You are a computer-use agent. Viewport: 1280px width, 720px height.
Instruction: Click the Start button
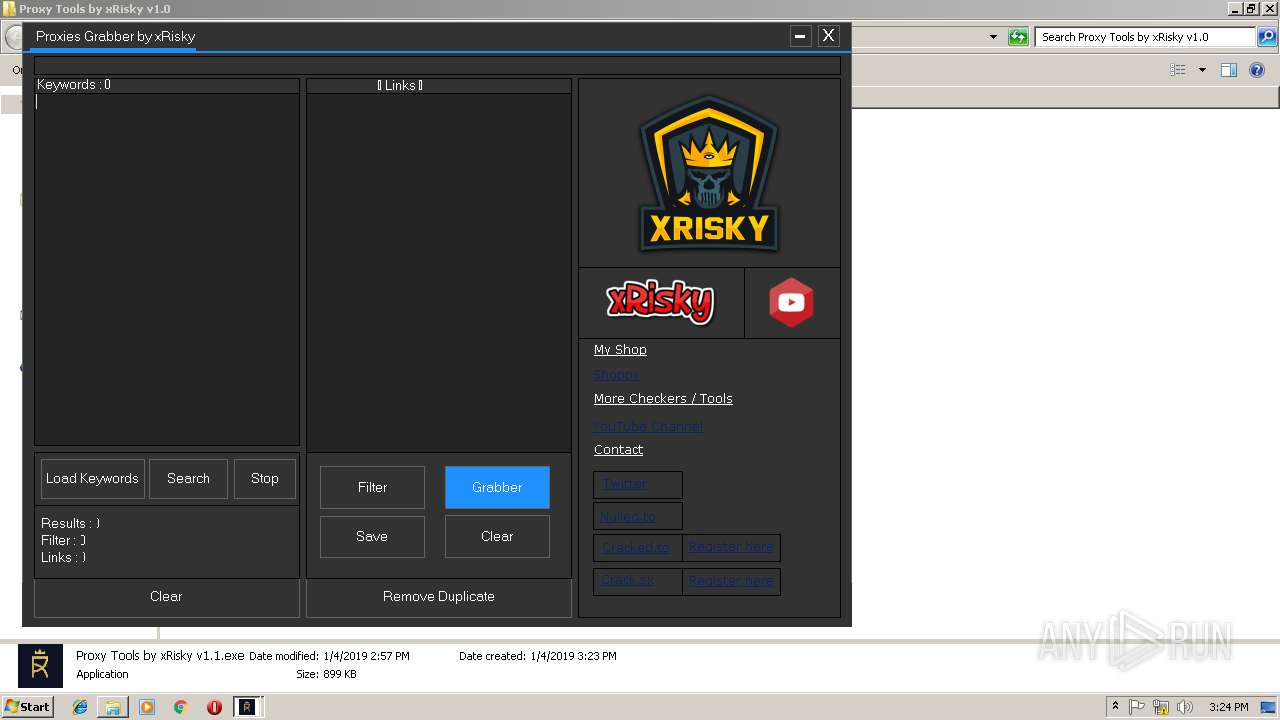(x=27, y=707)
